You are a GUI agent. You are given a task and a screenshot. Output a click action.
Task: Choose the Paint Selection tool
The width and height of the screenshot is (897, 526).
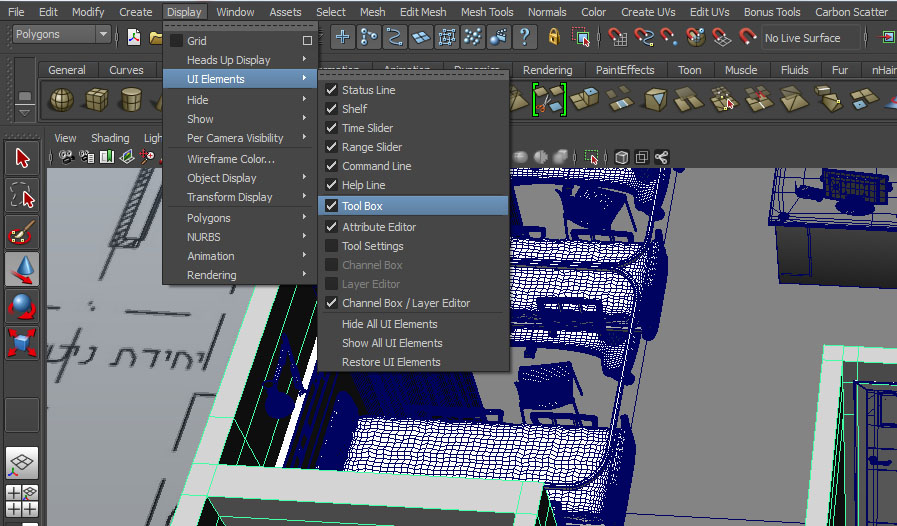(22, 232)
